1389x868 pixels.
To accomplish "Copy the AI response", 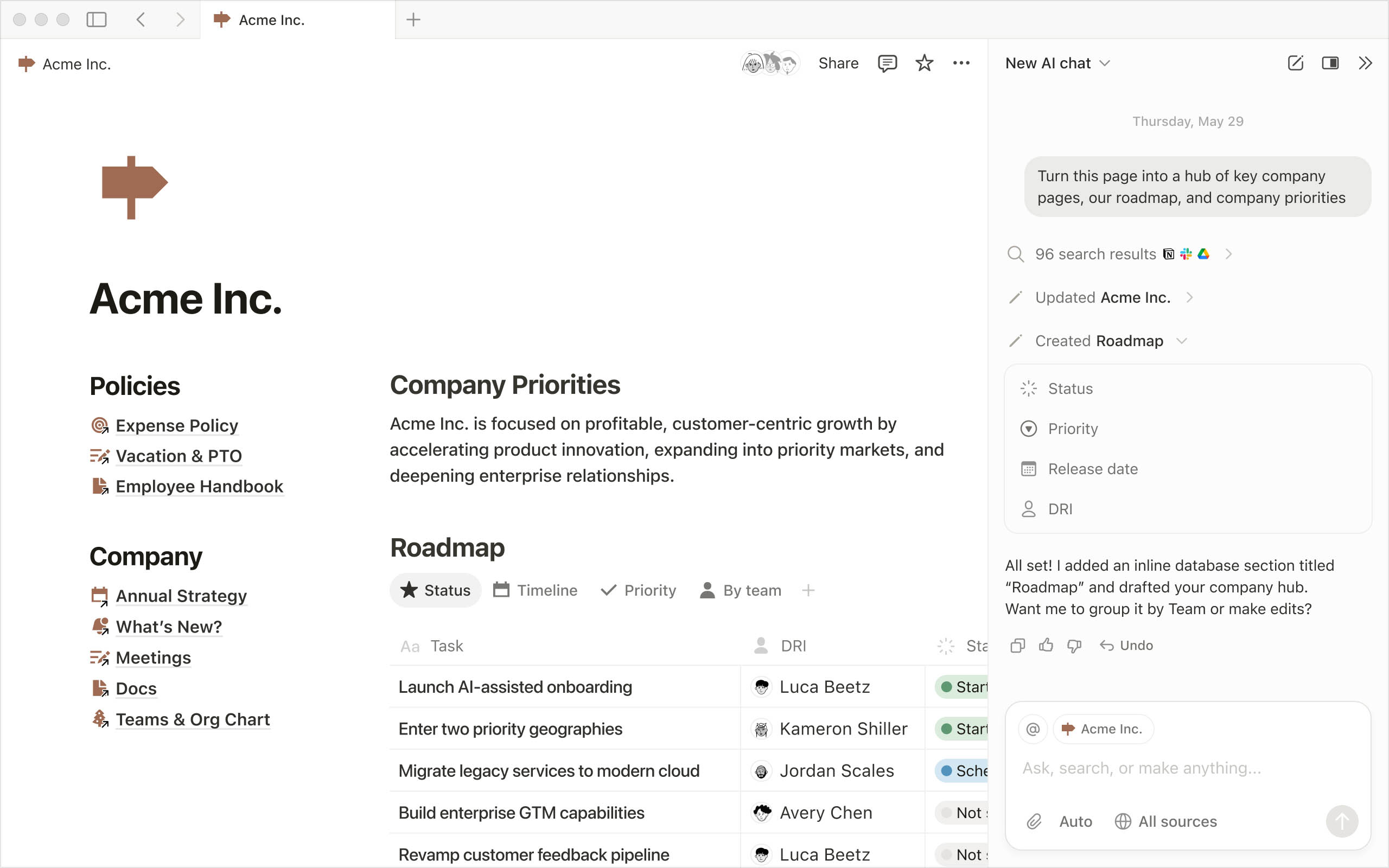I will (x=1017, y=645).
